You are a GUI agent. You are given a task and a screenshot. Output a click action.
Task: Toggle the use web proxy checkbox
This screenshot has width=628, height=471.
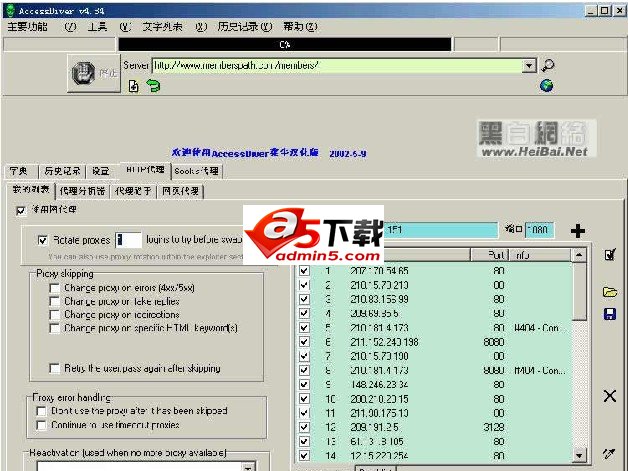click(20, 210)
